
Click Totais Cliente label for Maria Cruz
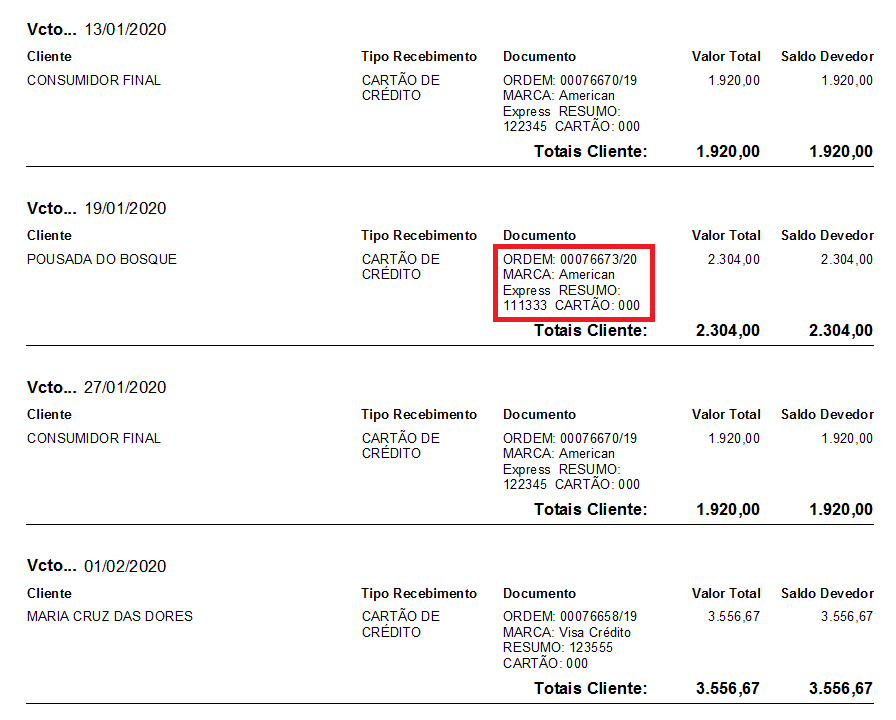coord(590,688)
